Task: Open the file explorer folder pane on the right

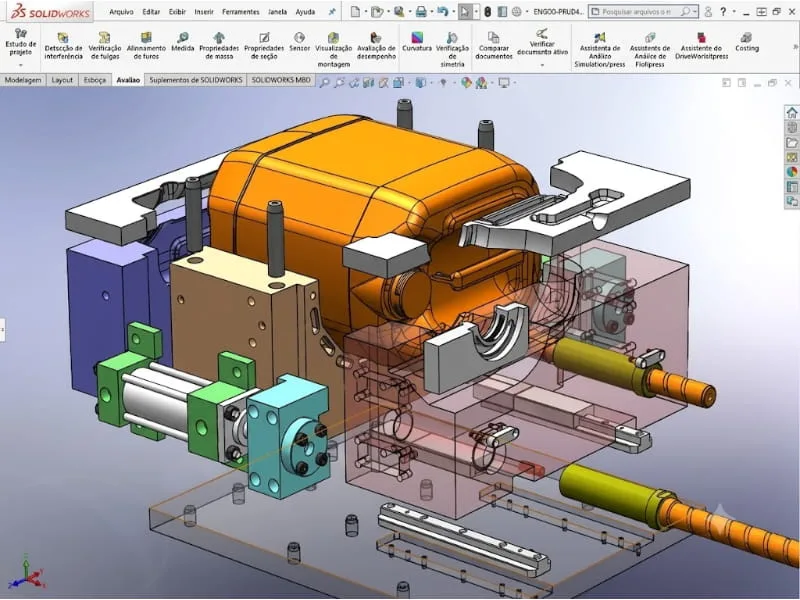Action: point(792,142)
